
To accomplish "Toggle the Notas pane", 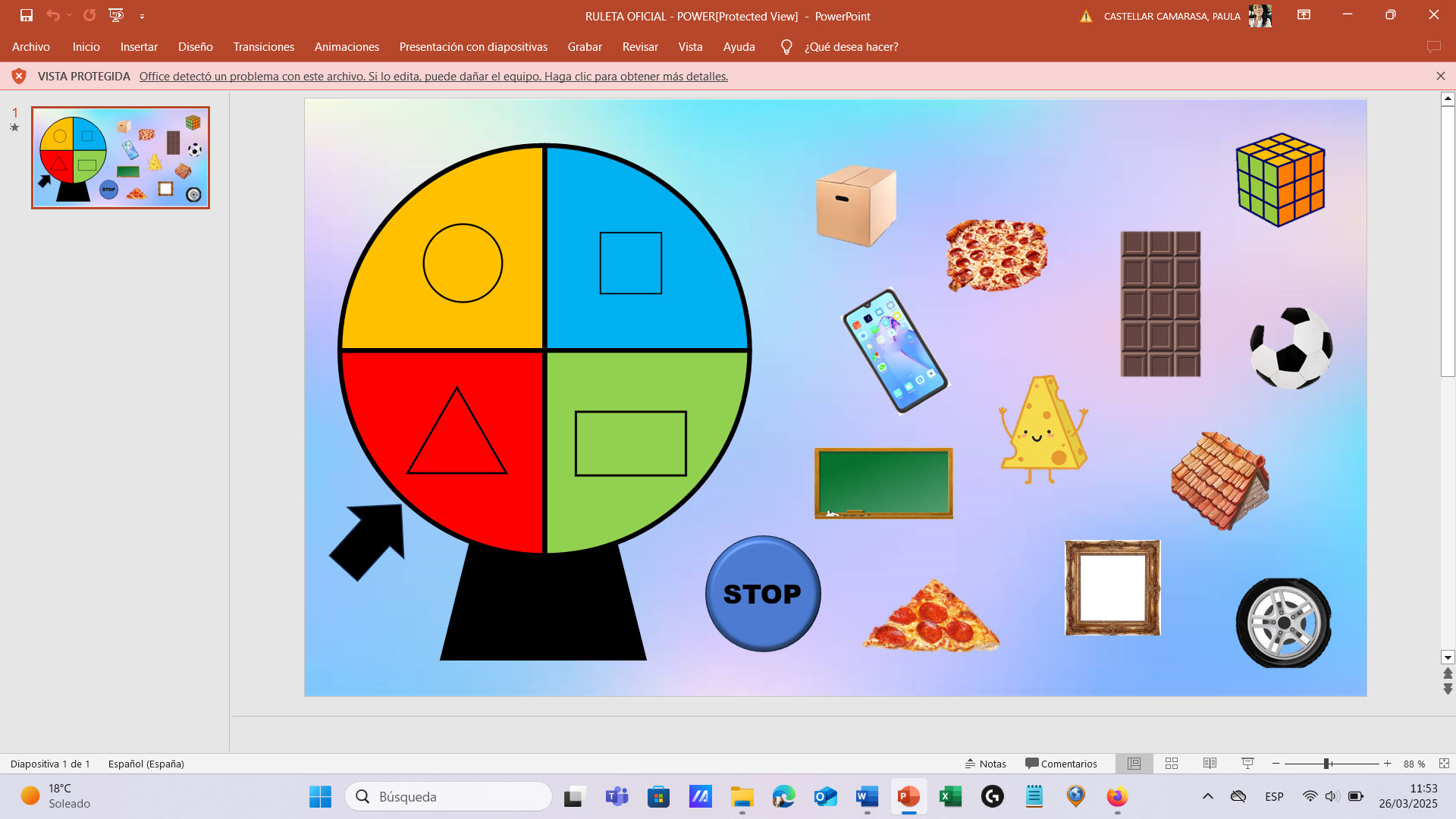I will 985,764.
